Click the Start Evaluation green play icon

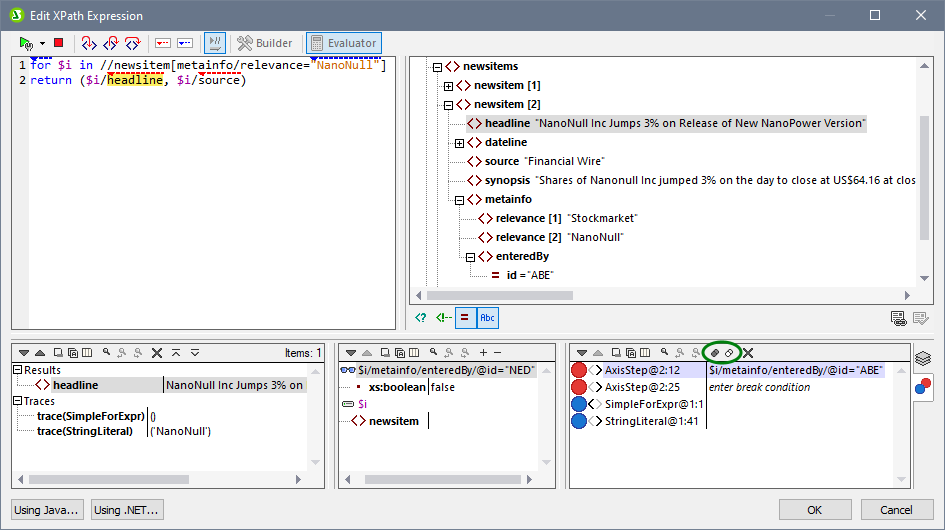[26, 43]
